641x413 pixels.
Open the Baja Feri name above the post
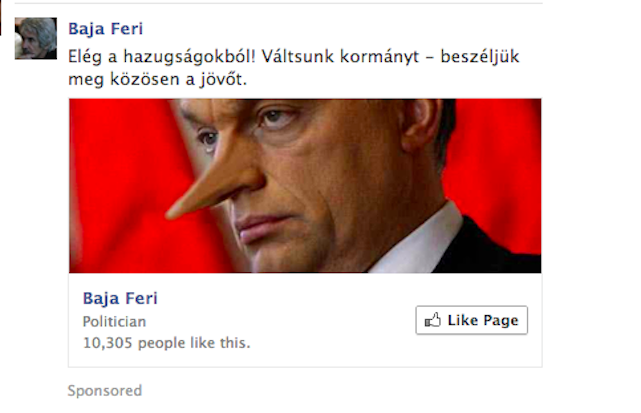(104, 26)
